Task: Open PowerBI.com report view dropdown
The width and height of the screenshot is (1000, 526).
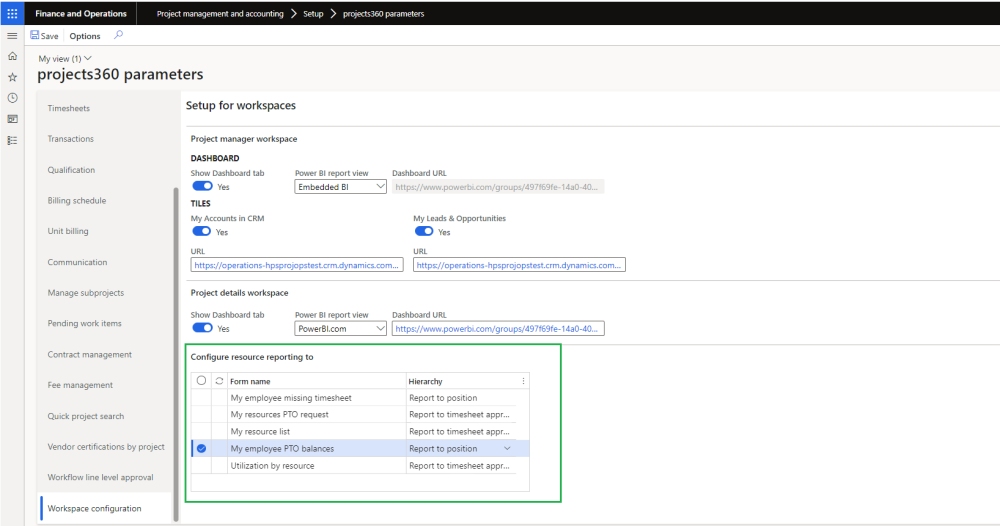Action: 340,328
